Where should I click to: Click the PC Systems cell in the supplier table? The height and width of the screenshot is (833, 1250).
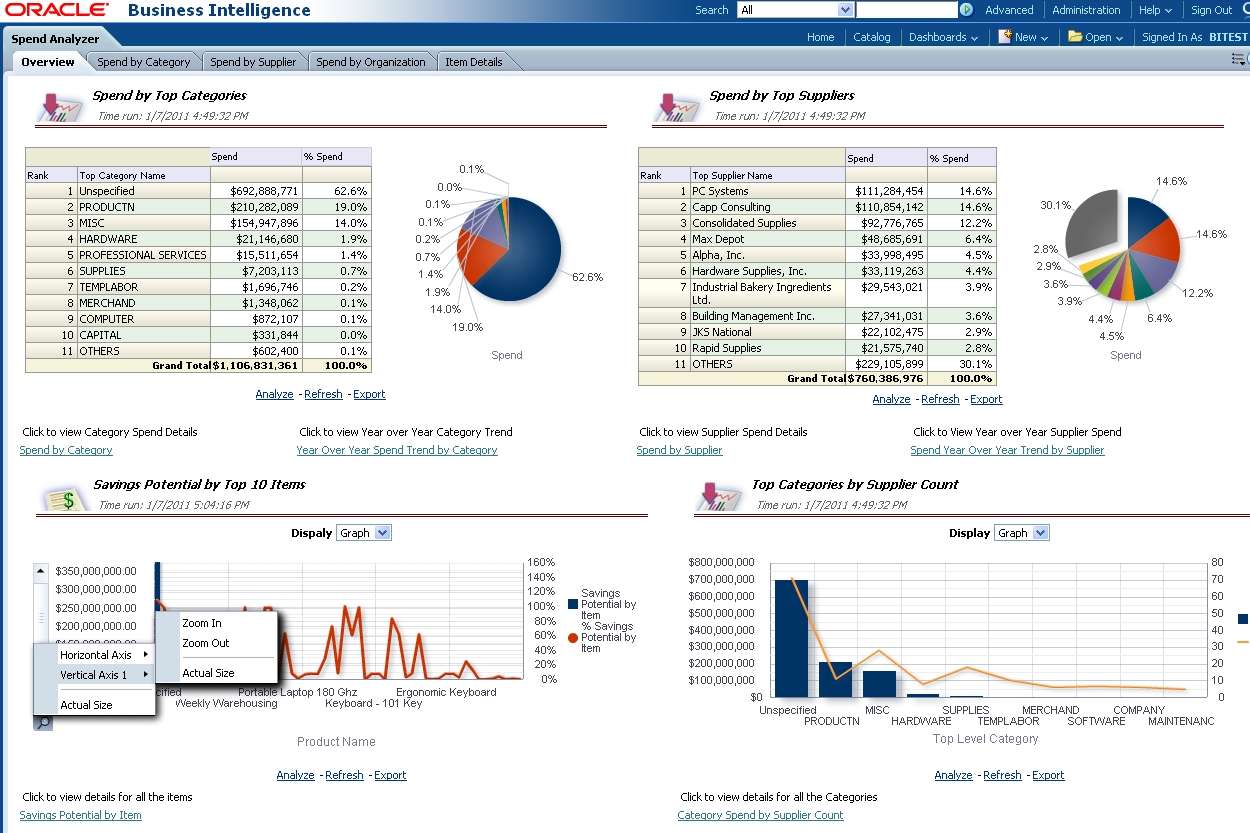(767, 191)
